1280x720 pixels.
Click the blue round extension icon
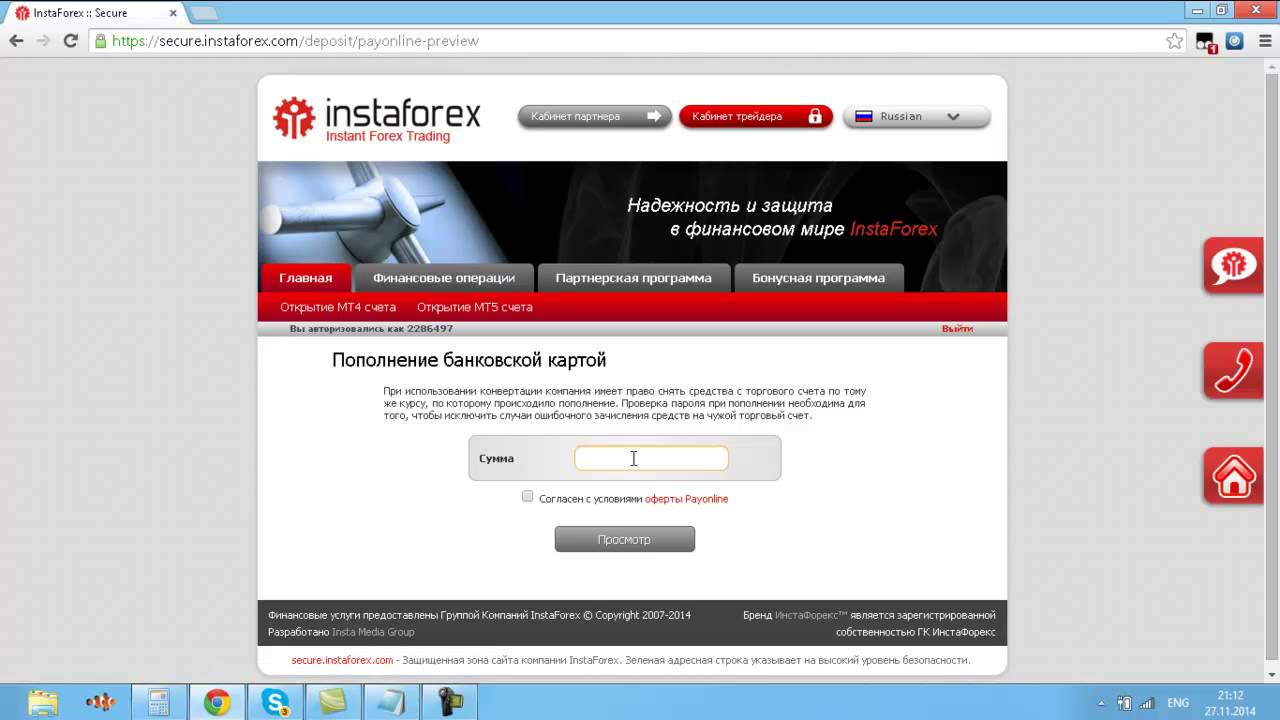click(x=1235, y=41)
